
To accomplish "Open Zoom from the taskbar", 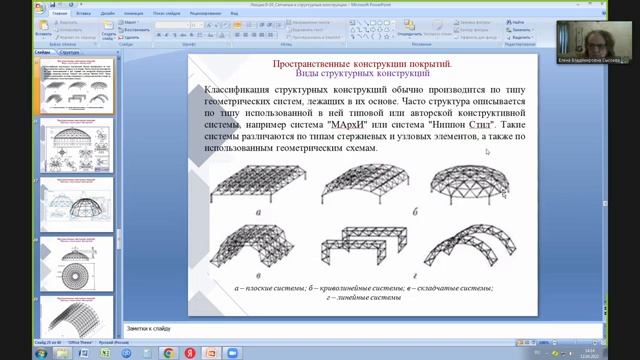I will (x=232, y=353).
